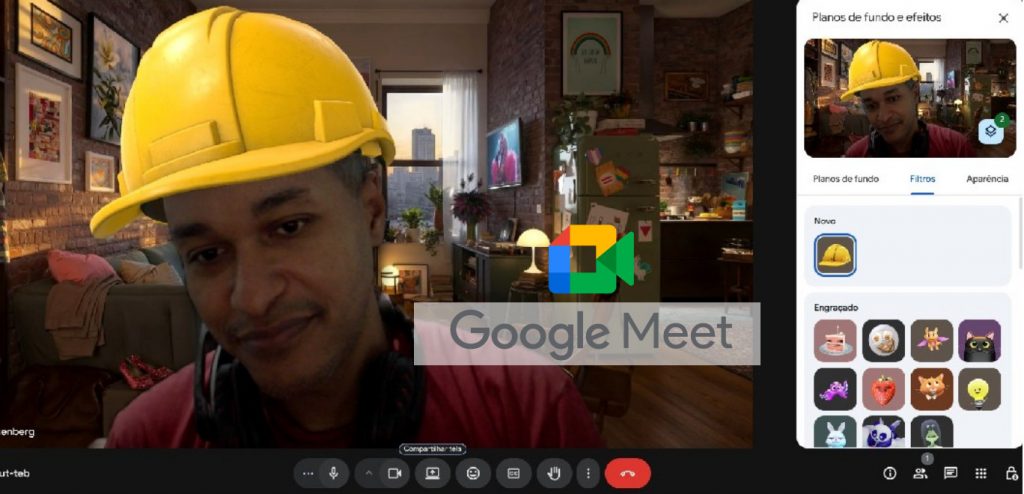Open the Aparência tab

click(987, 179)
